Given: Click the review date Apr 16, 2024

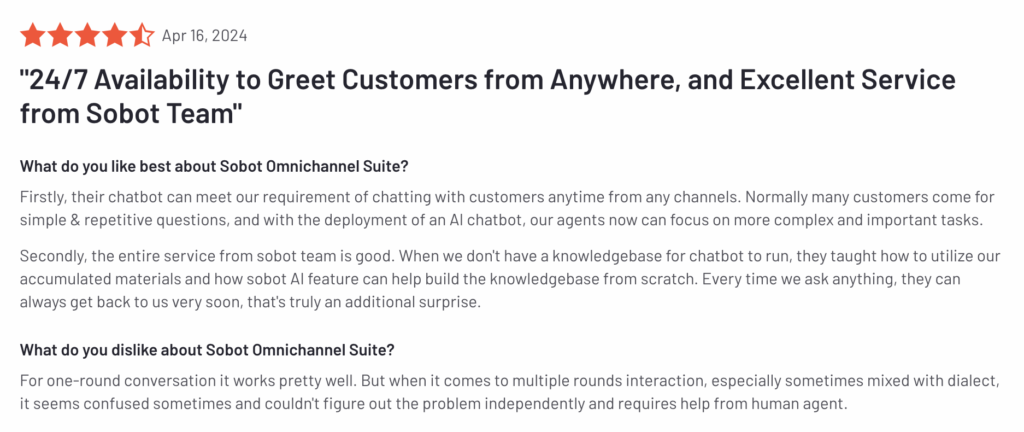Looking at the screenshot, I should (204, 35).
